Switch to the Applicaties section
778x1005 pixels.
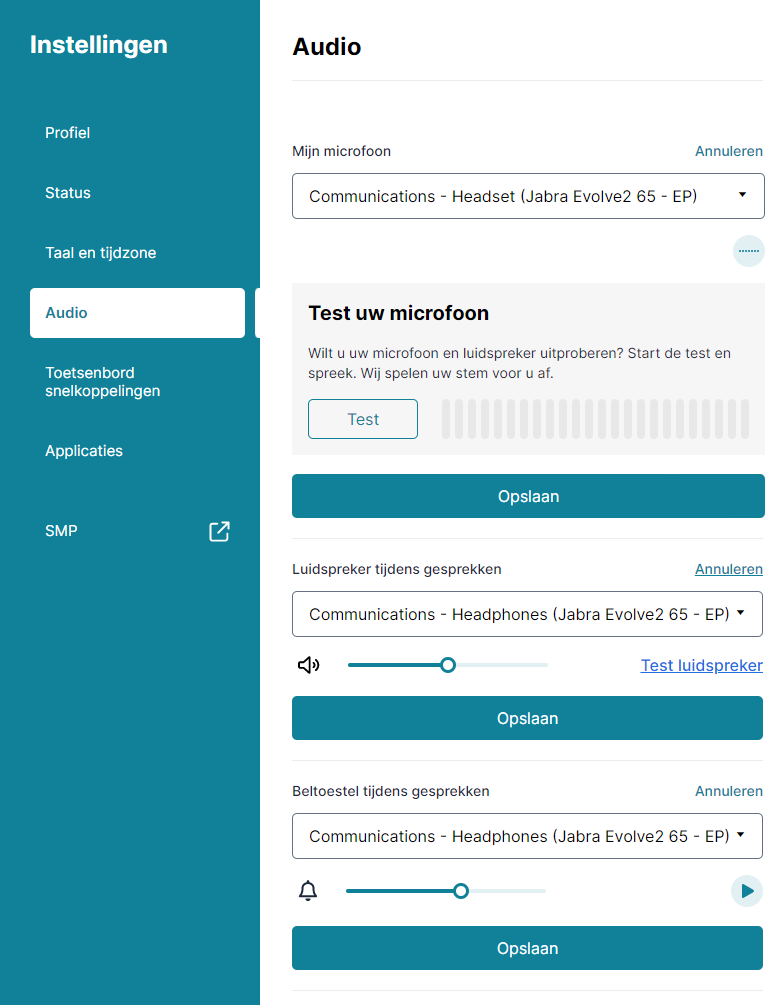pos(84,451)
